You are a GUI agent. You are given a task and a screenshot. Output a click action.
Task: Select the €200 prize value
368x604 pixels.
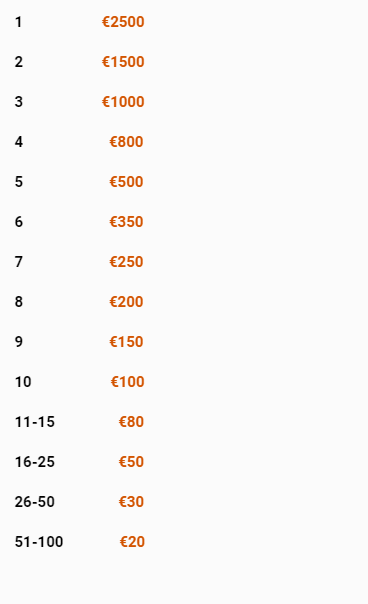126,302
